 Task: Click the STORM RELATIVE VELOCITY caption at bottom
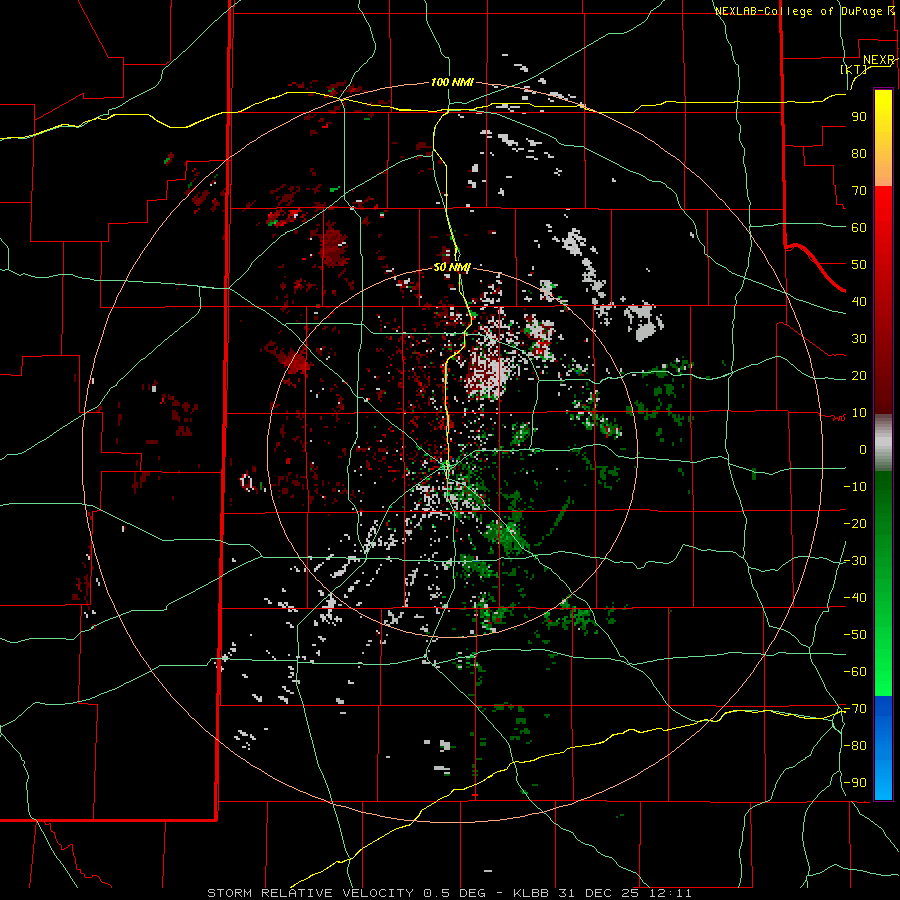(x=449, y=893)
